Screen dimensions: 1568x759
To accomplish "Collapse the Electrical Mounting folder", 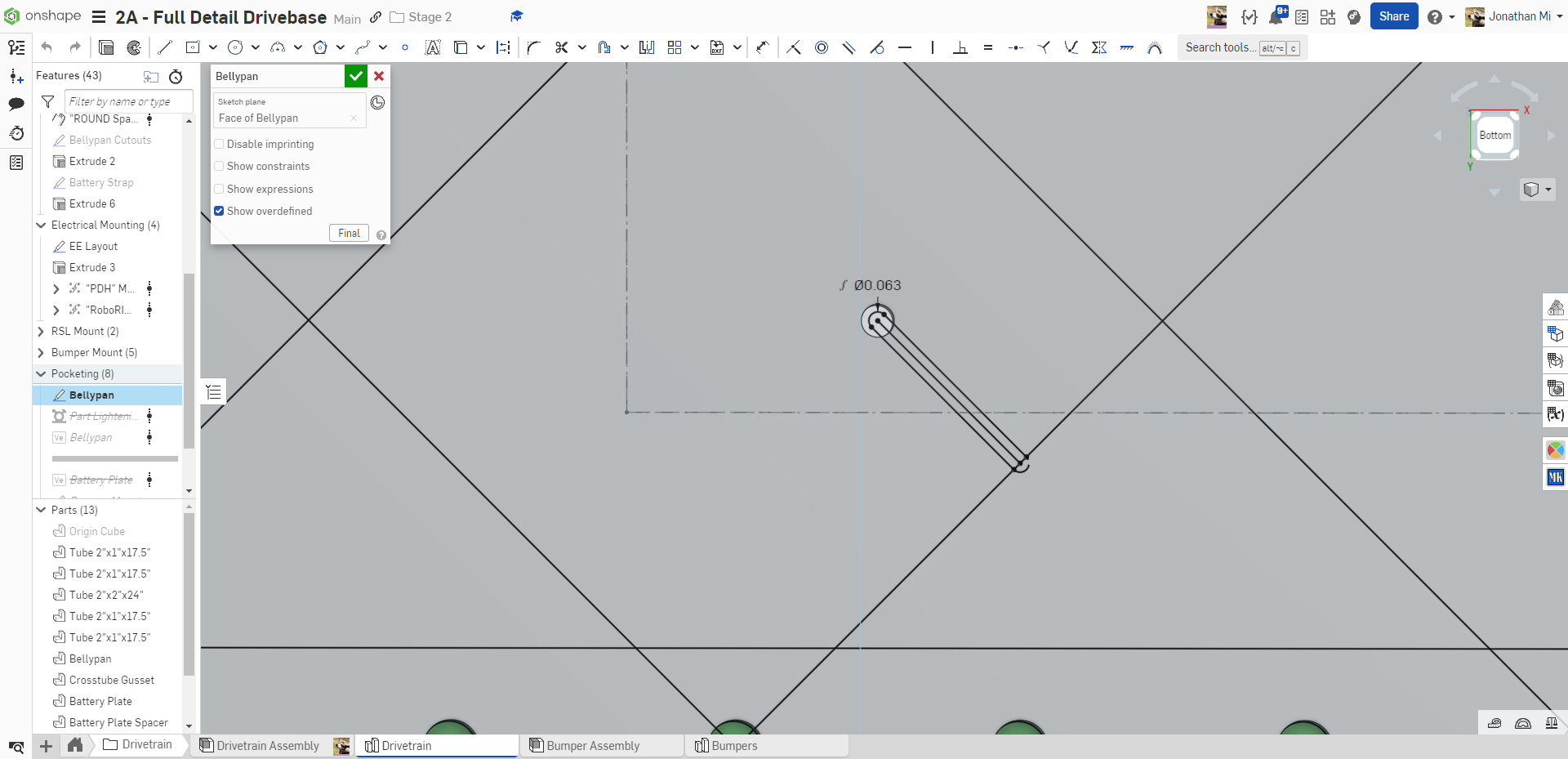I will (x=41, y=225).
